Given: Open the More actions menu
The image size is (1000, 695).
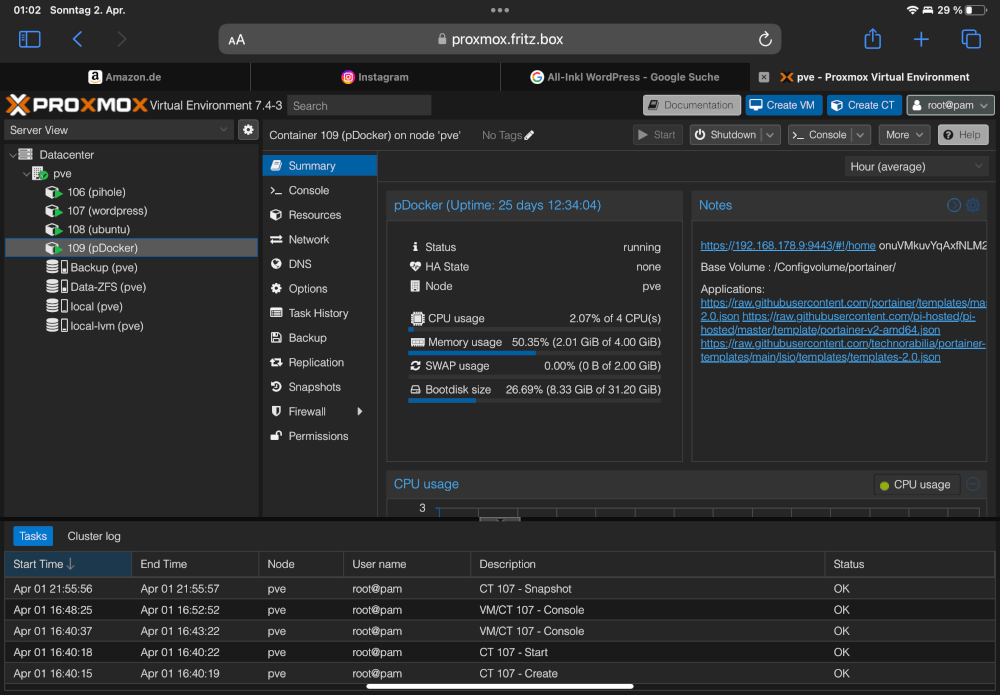Looking at the screenshot, I should 904,135.
